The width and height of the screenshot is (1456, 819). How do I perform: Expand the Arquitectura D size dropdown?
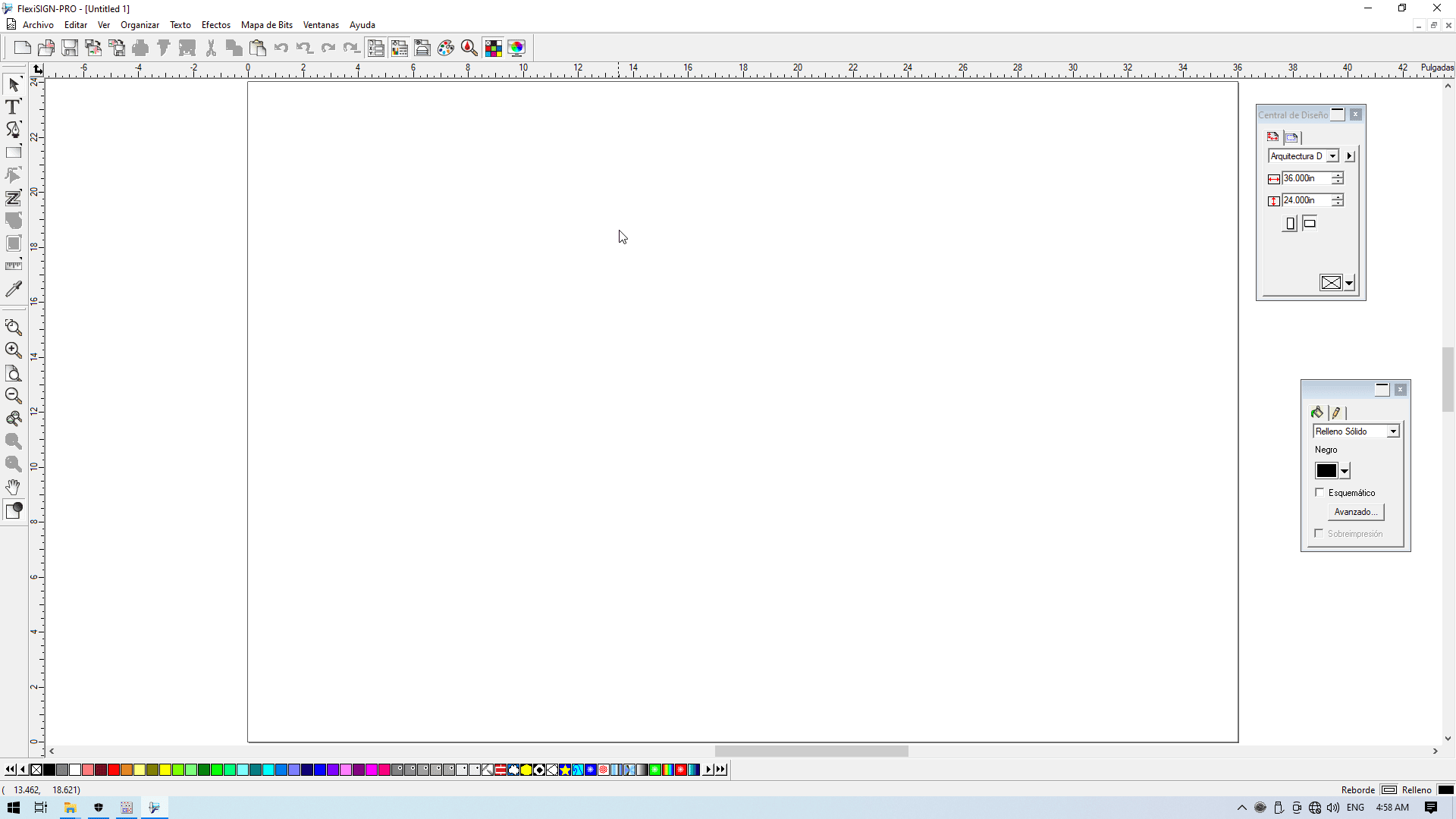[1332, 156]
